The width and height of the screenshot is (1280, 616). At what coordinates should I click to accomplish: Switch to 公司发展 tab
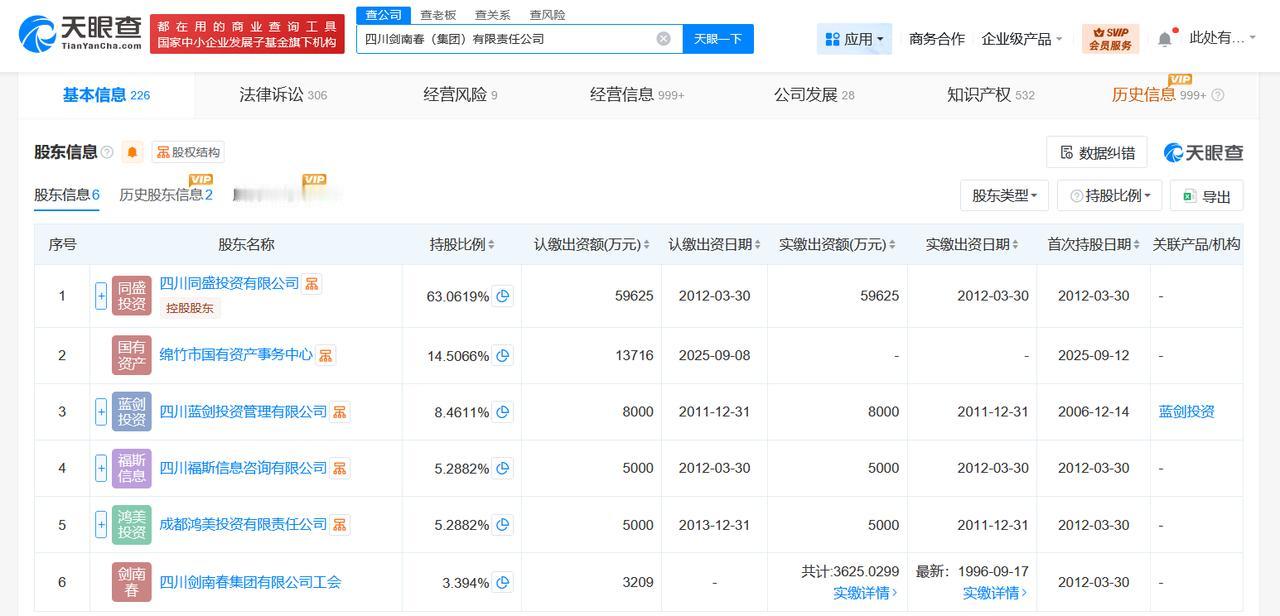814,95
